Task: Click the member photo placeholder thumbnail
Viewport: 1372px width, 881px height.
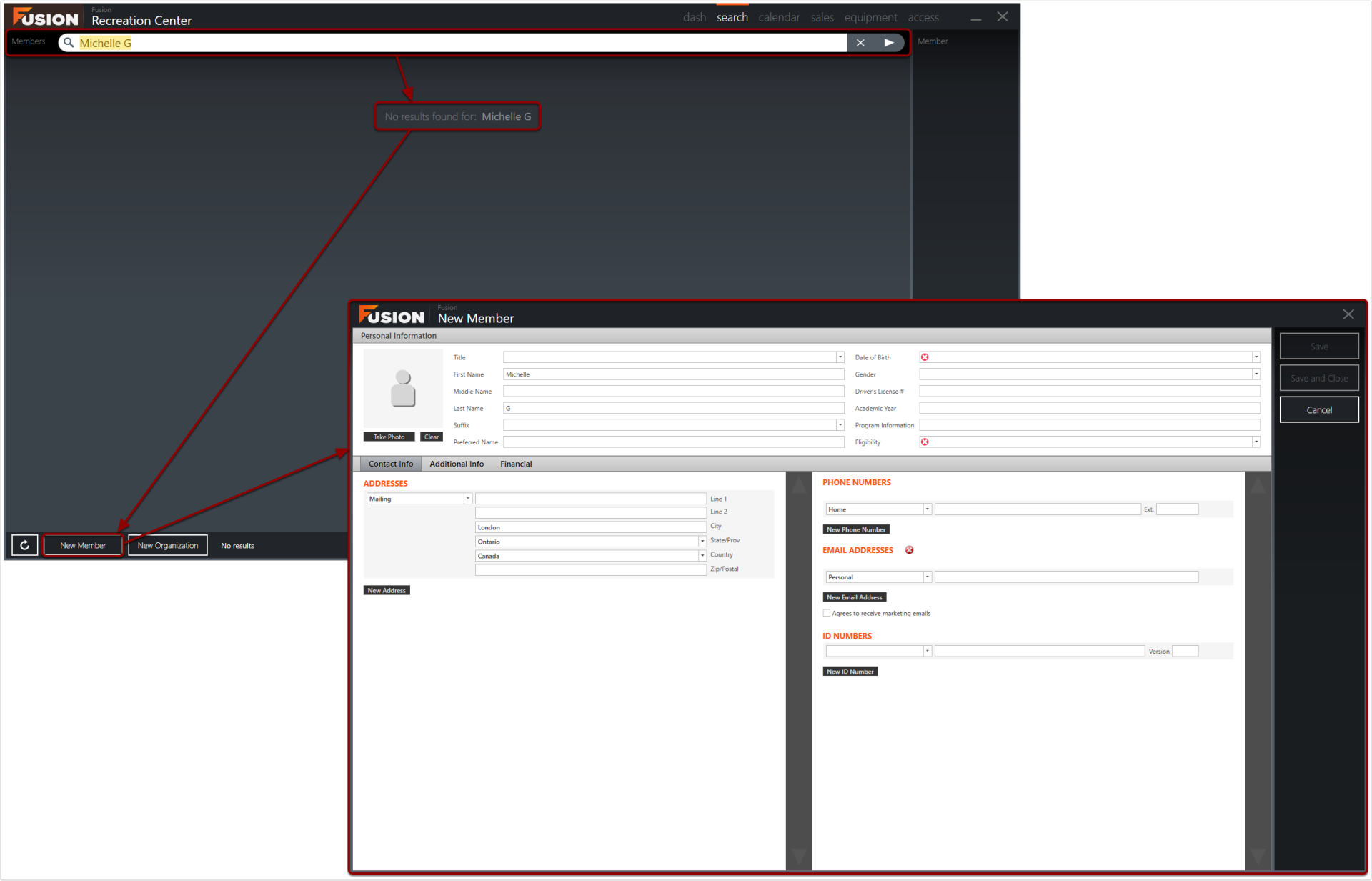Action: point(403,389)
